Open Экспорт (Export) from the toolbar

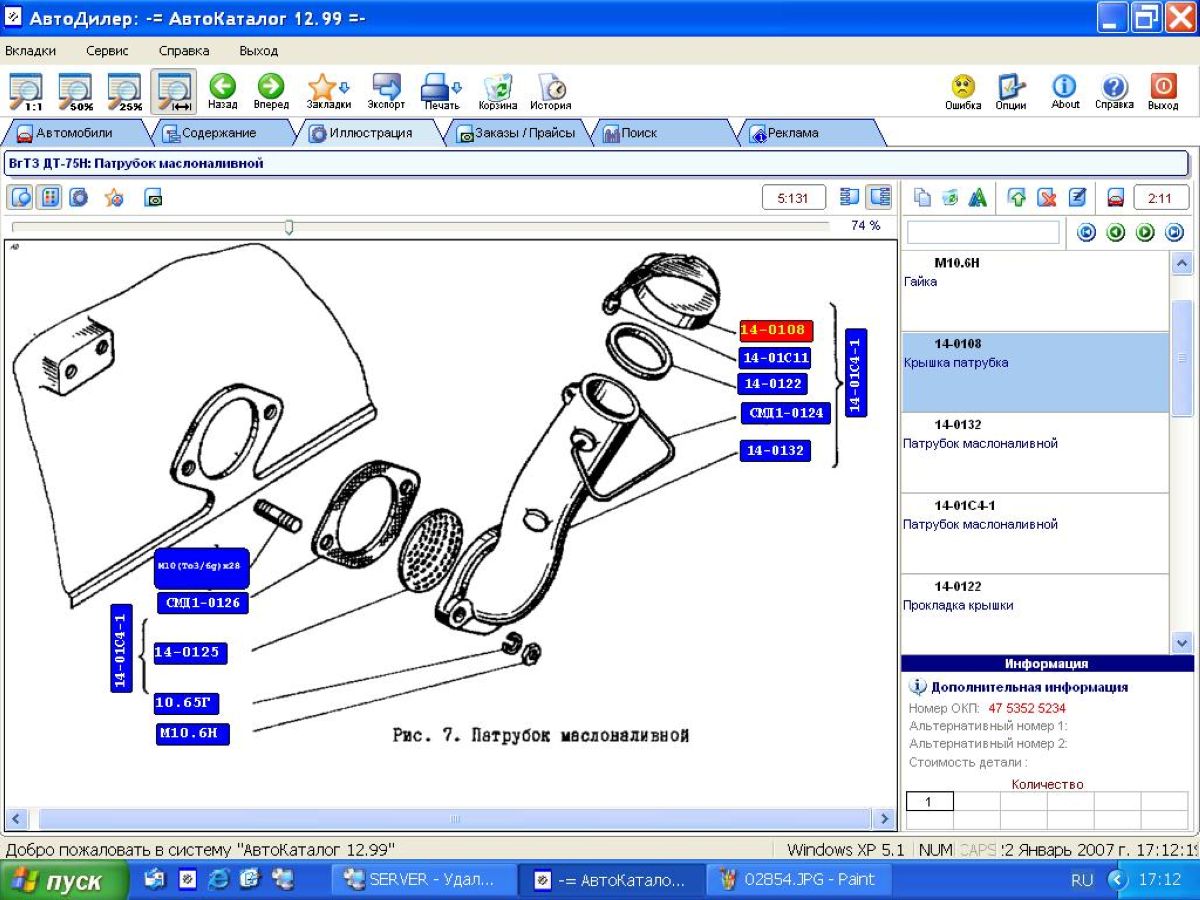click(x=386, y=90)
